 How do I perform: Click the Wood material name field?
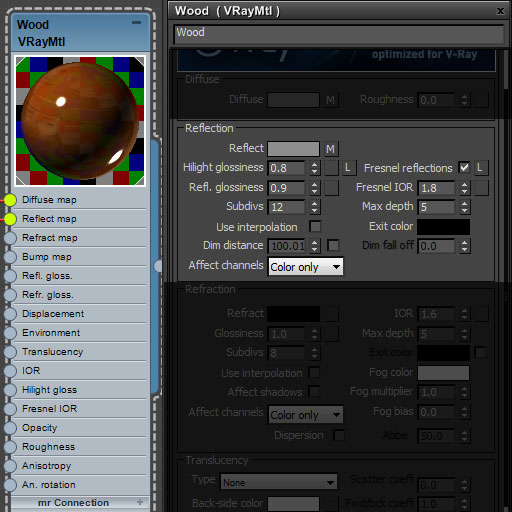point(339,34)
